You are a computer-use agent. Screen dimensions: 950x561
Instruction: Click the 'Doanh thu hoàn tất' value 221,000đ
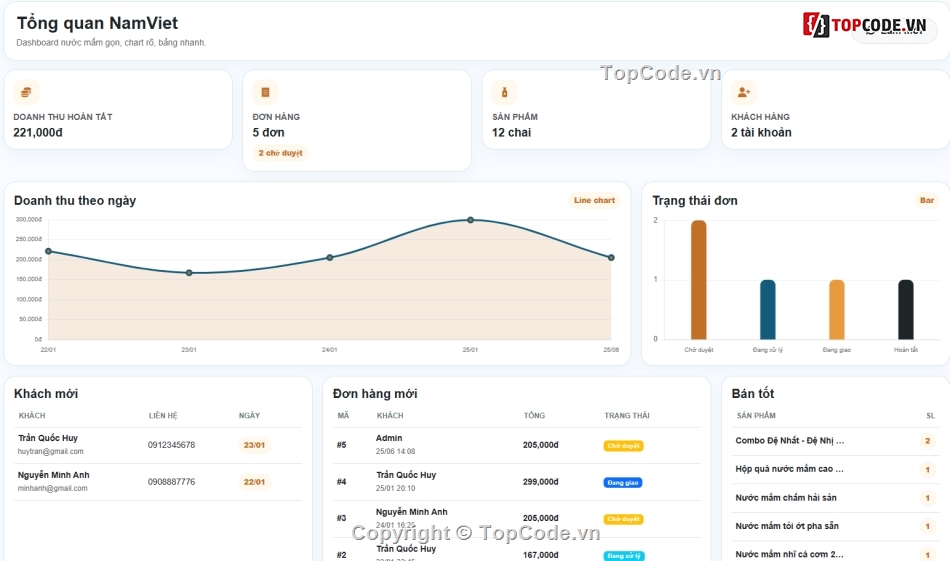pyautogui.click(x=38, y=132)
